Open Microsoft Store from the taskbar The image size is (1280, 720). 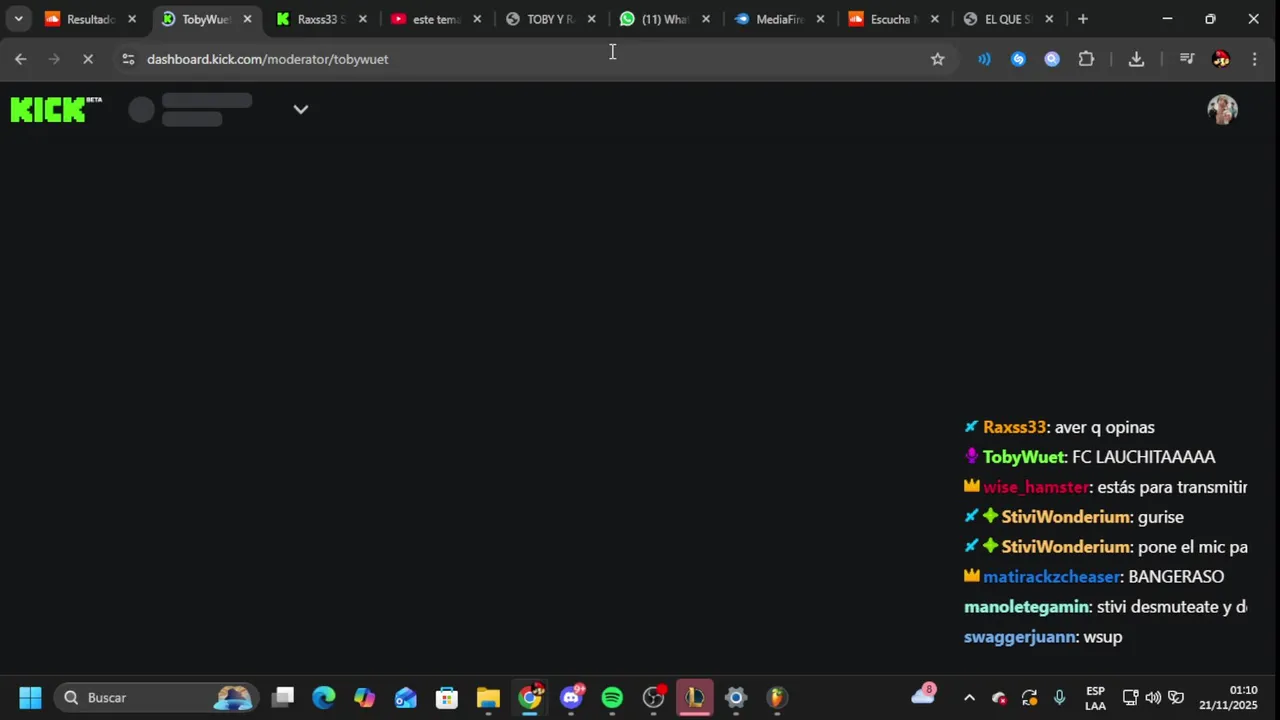tap(447, 697)
